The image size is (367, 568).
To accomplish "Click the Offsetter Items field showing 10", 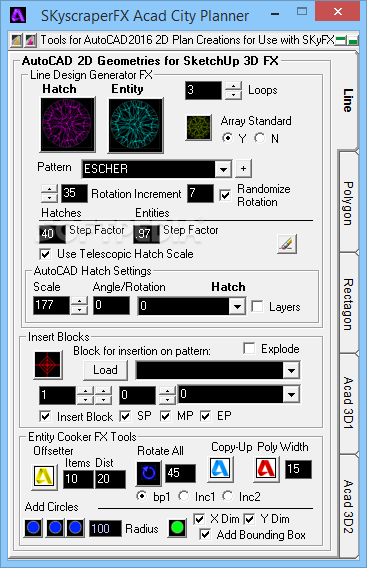I will (78, 479).
